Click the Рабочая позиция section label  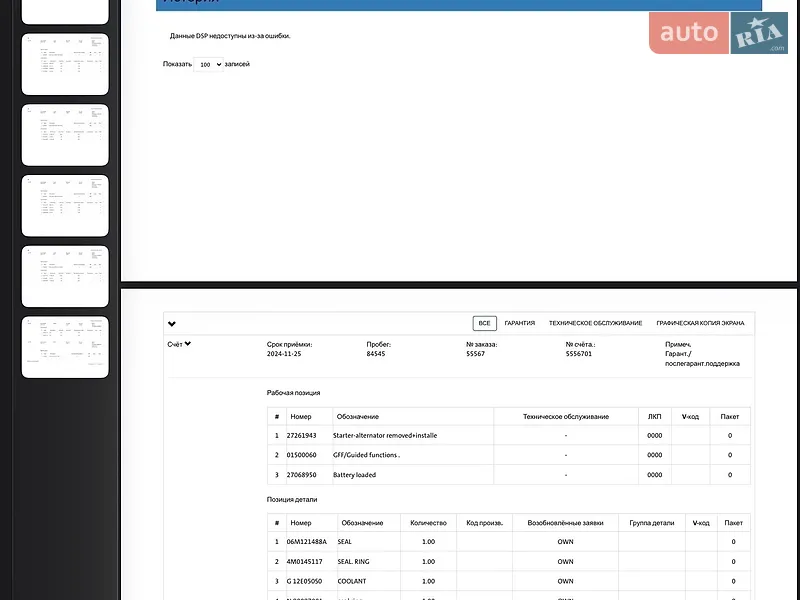pyautogui.click(x=293, y=393)
